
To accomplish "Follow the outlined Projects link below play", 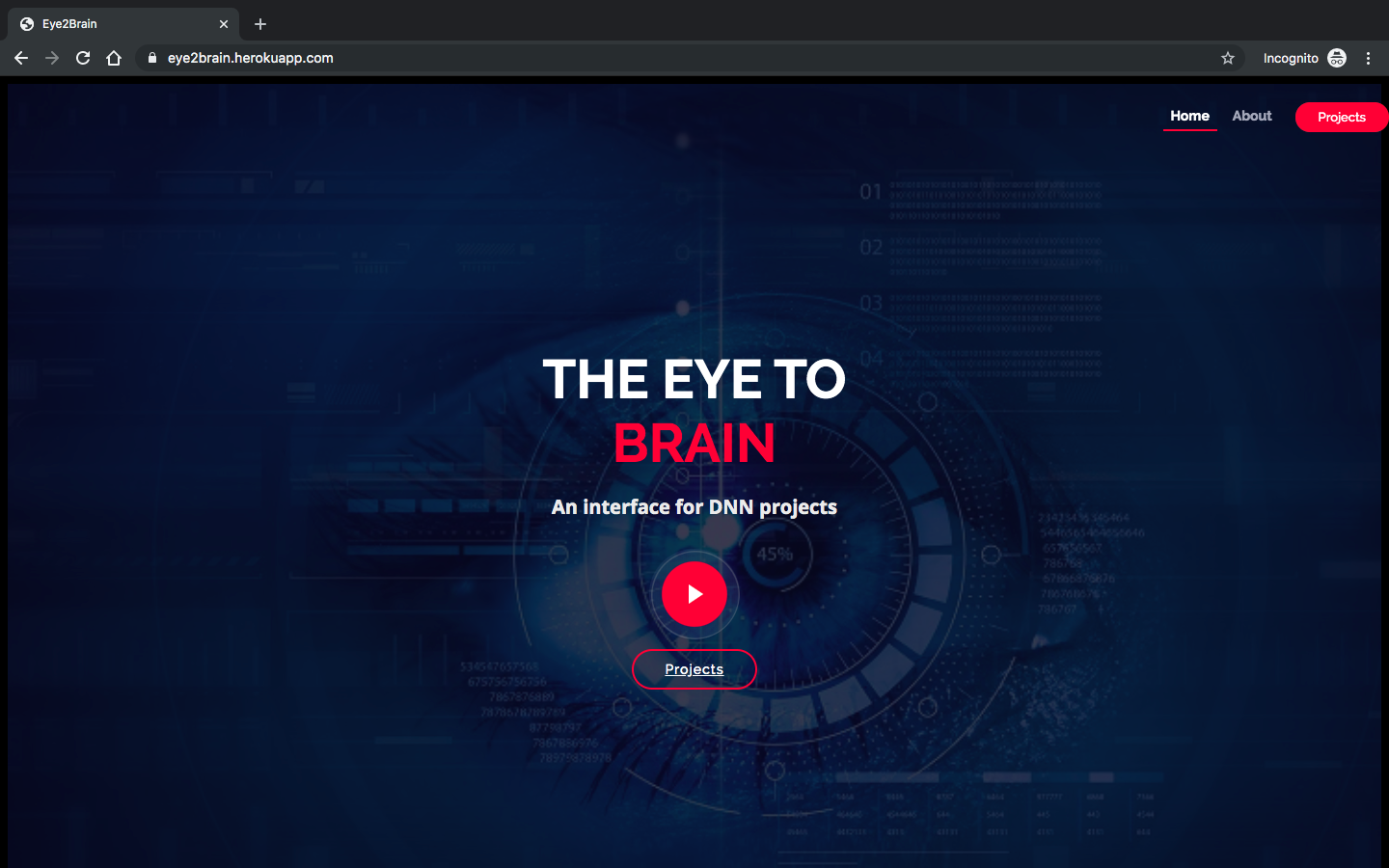I will pyautogui.click(x=694, y=669).
